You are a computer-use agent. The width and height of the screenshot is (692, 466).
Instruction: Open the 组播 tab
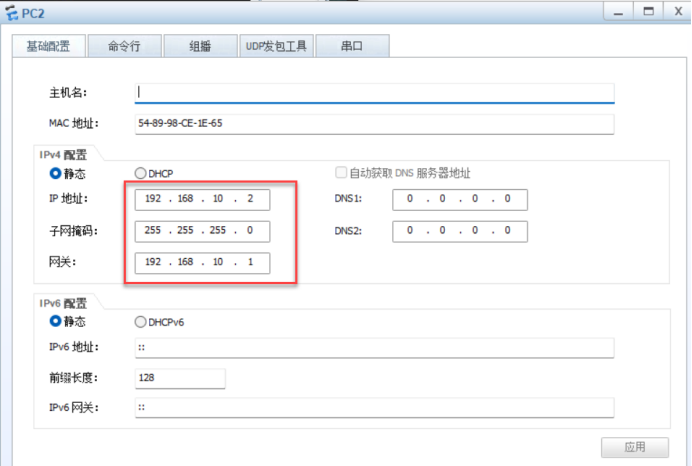[198, 46]
